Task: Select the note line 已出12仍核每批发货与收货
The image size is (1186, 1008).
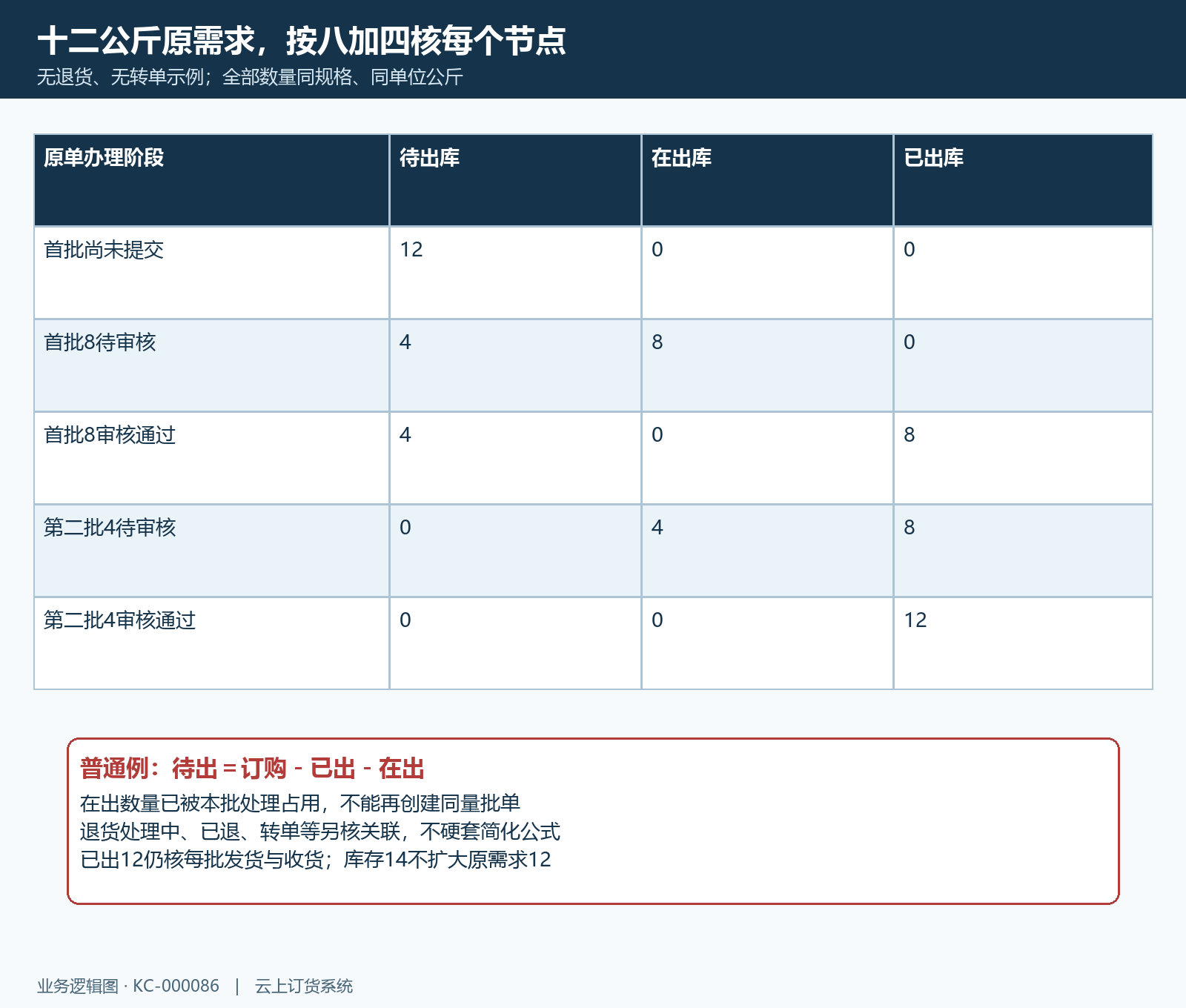Action: [316, 860]
